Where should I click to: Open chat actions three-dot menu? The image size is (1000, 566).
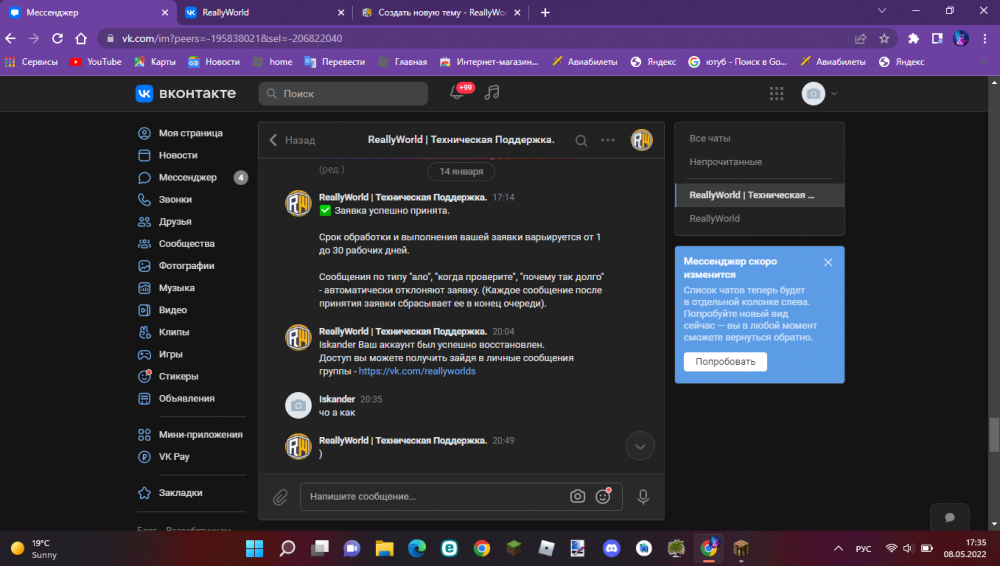(608, 140)
